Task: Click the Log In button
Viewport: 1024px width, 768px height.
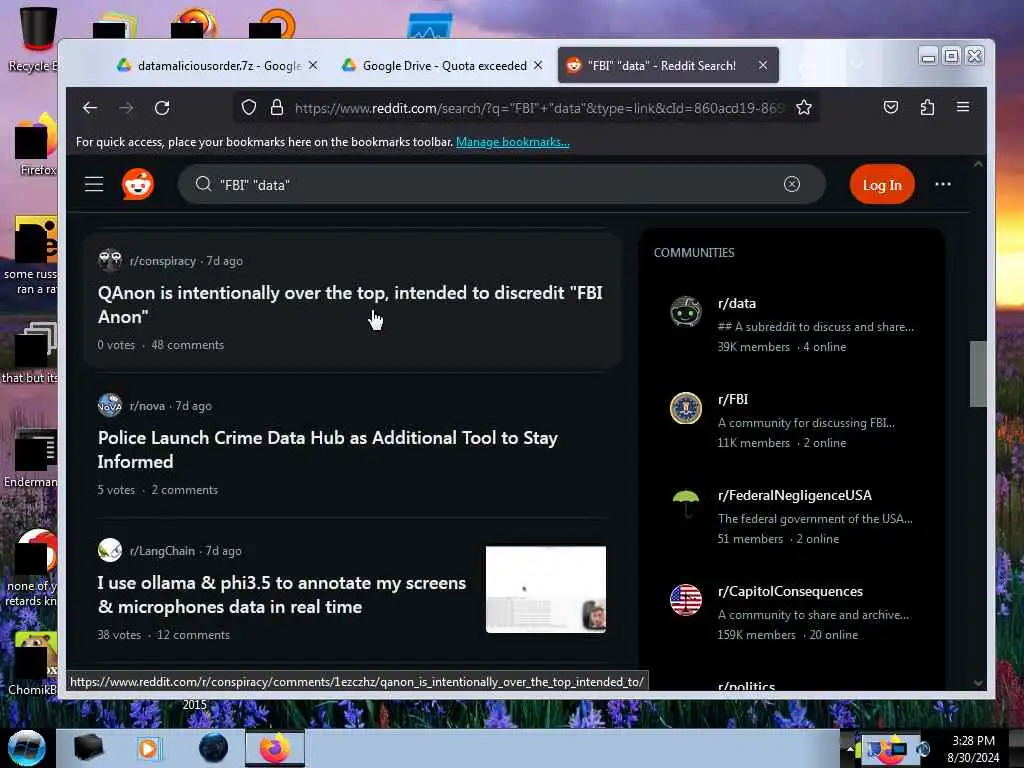Action: pyautogui.click(x=882, y=185)
